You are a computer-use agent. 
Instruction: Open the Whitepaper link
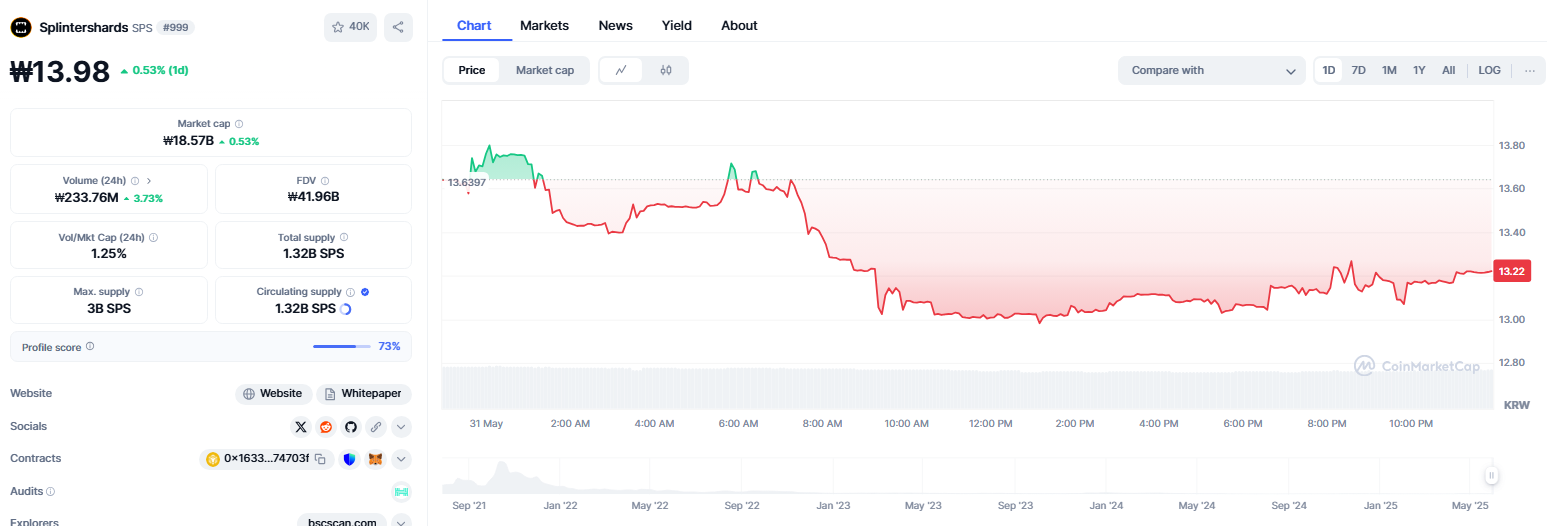365,394
